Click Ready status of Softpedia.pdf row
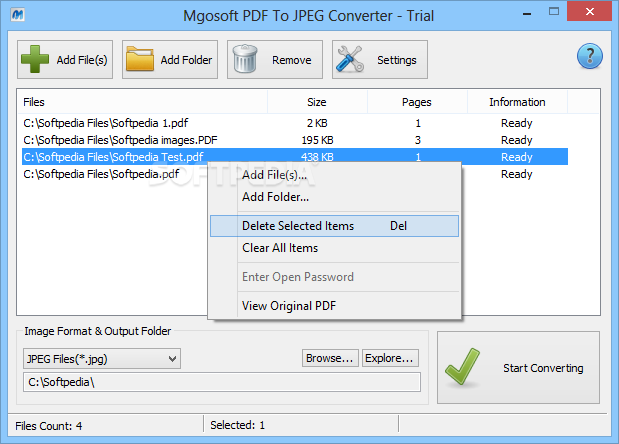The width and height of the screenshot is (619, 444). click(x=517, y=174)
